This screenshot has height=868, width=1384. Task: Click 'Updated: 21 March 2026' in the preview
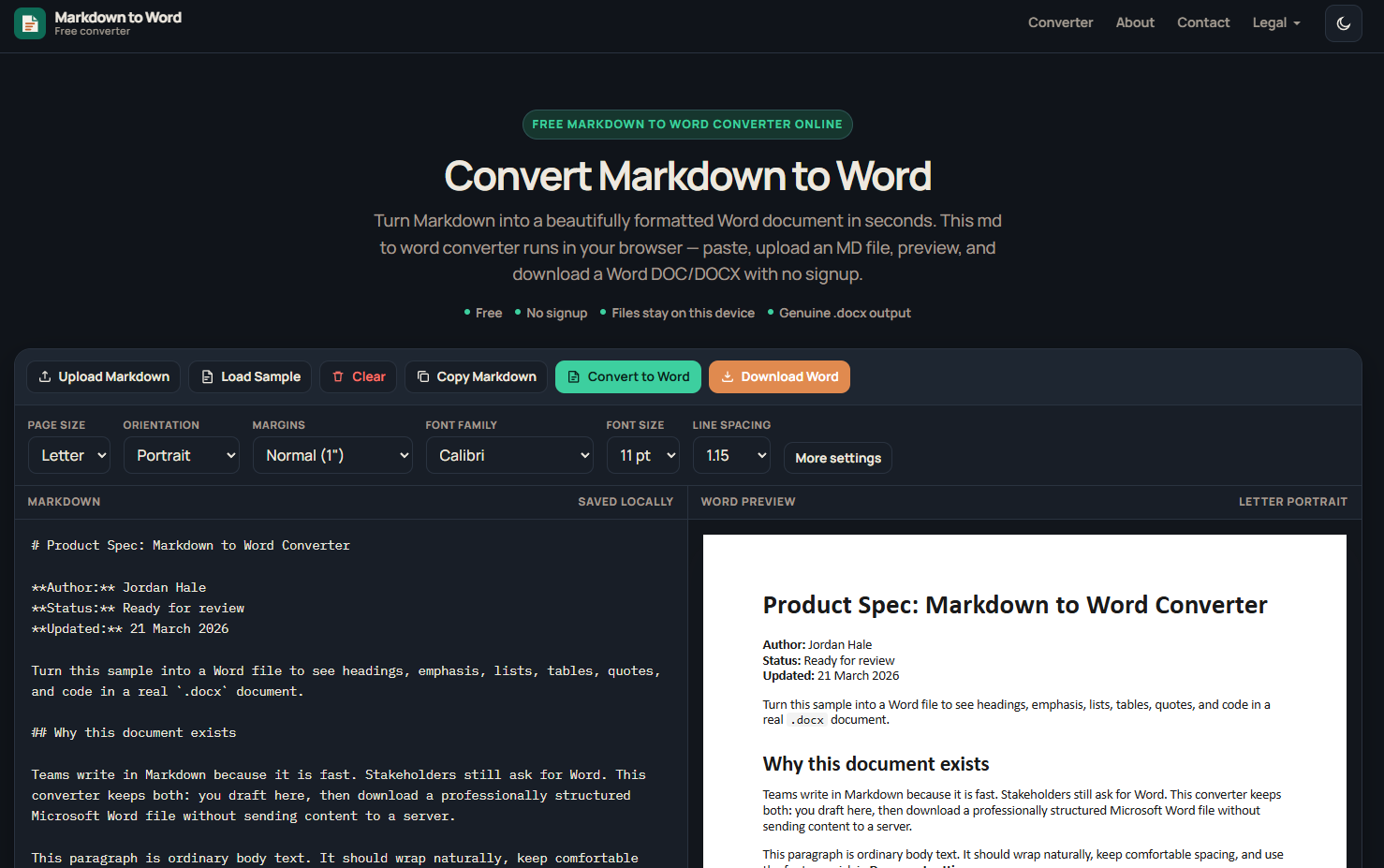pyautogui.click(x=831, y=675)
